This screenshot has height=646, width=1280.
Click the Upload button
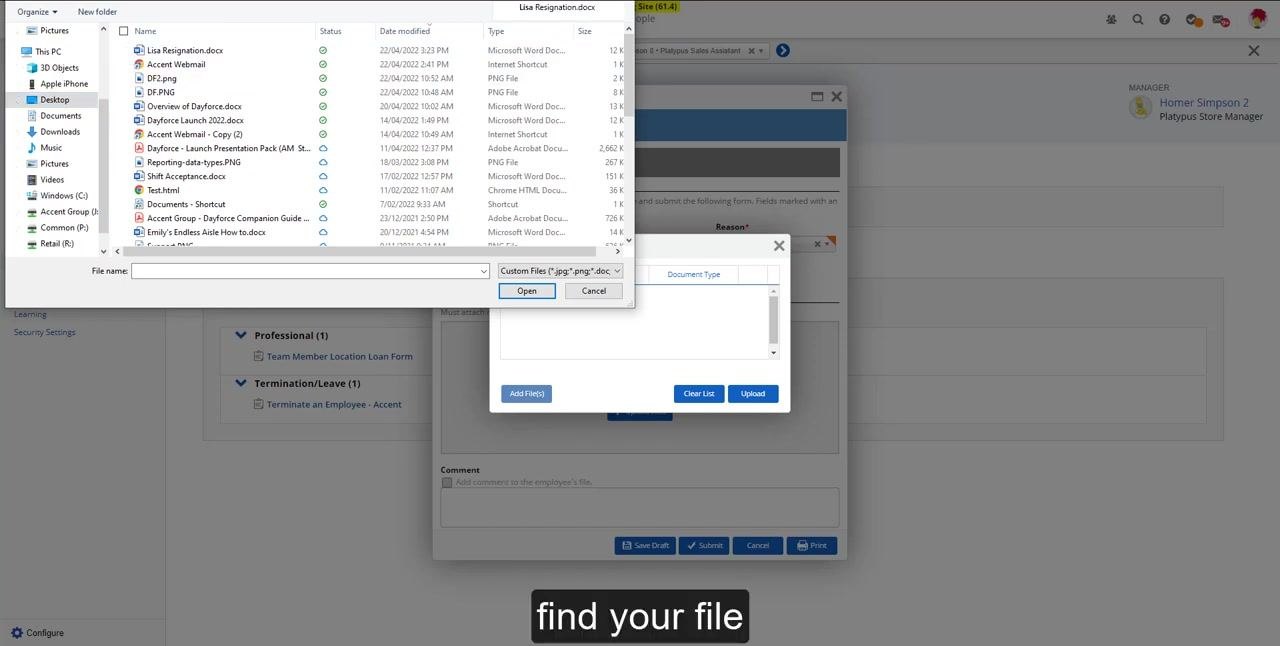753,394
